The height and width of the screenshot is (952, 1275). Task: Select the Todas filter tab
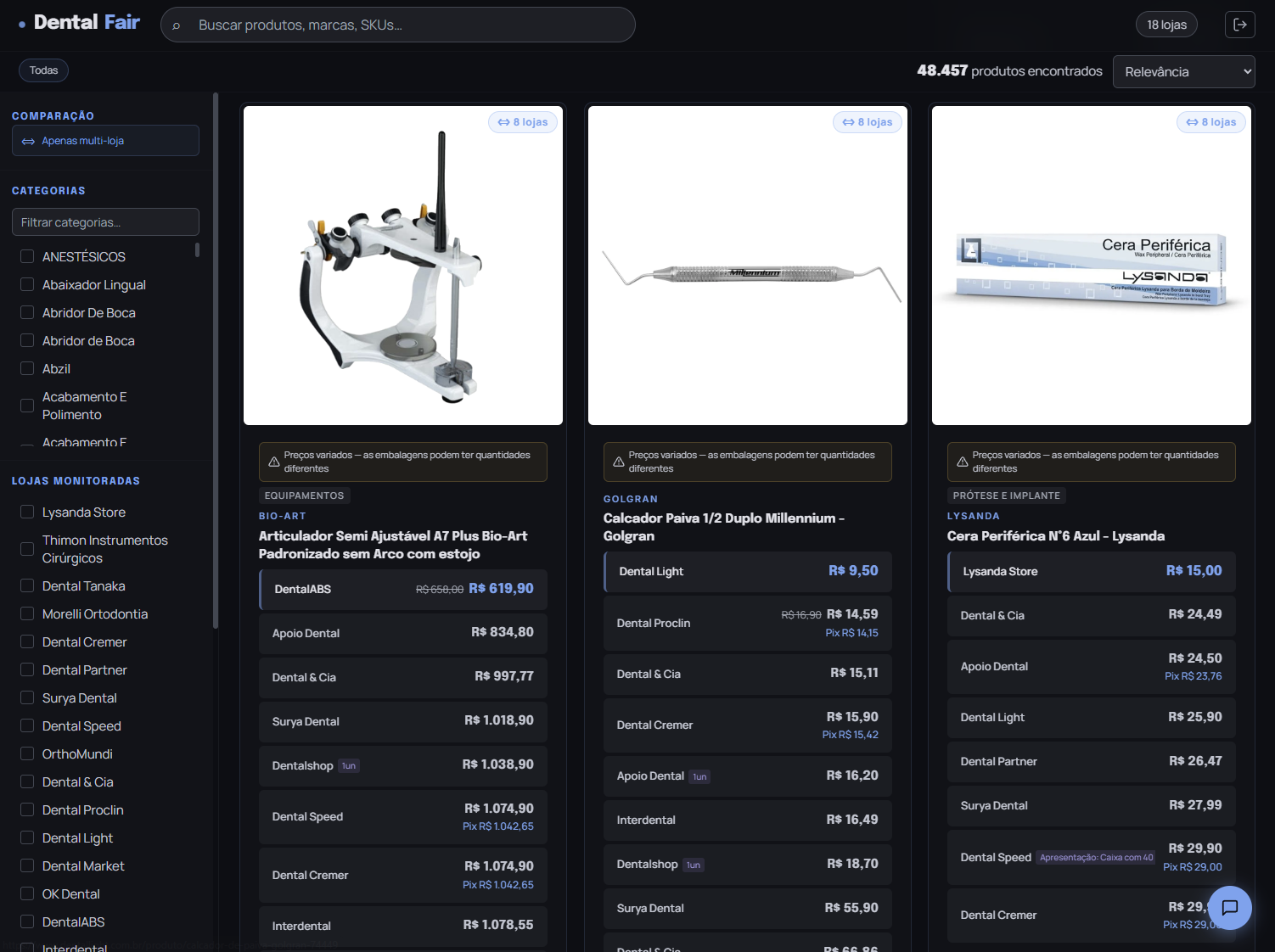pyautogui.click(x=43, y=70)
